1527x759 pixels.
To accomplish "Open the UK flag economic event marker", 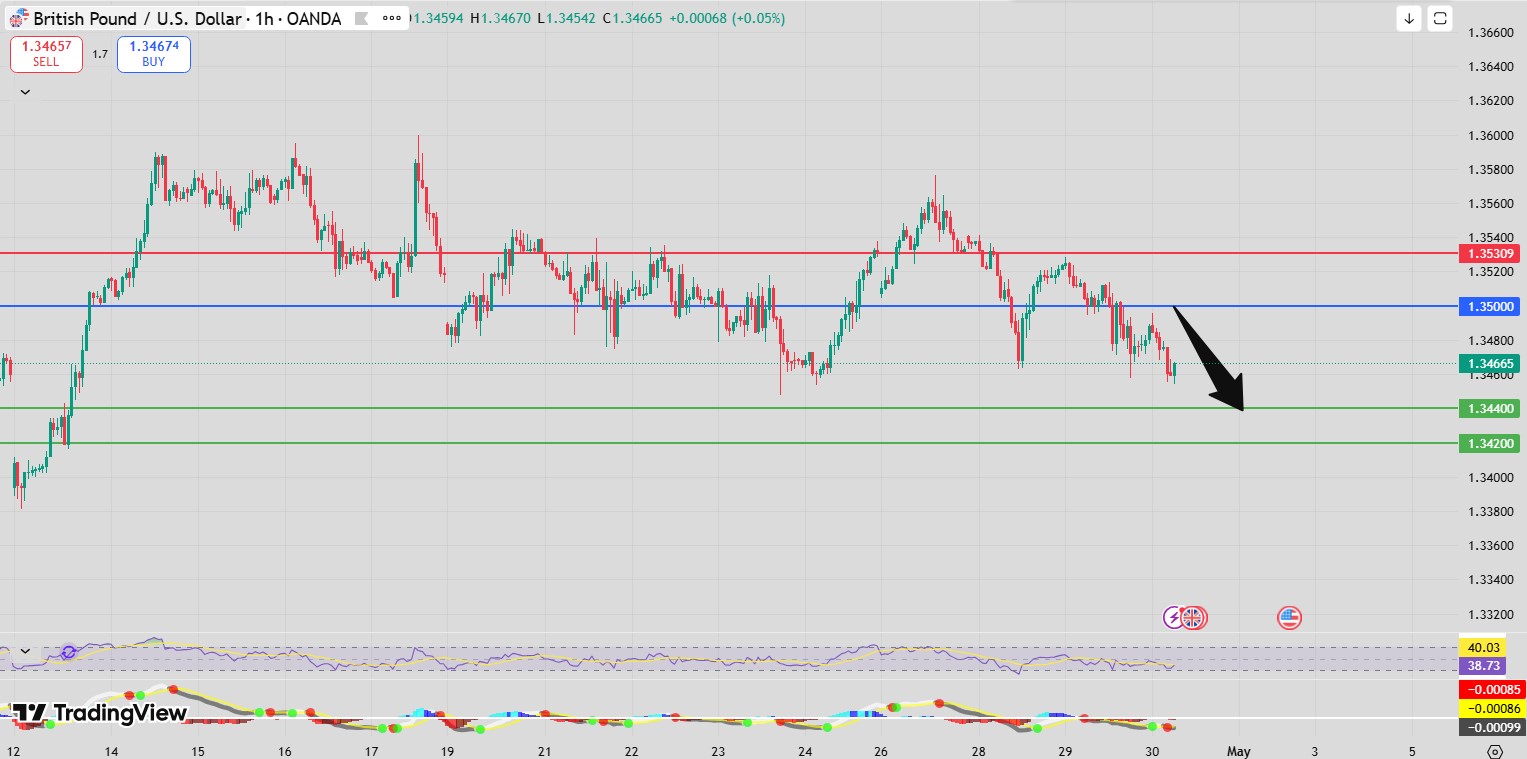I will pyautogui.click(x=1194, y=618).
